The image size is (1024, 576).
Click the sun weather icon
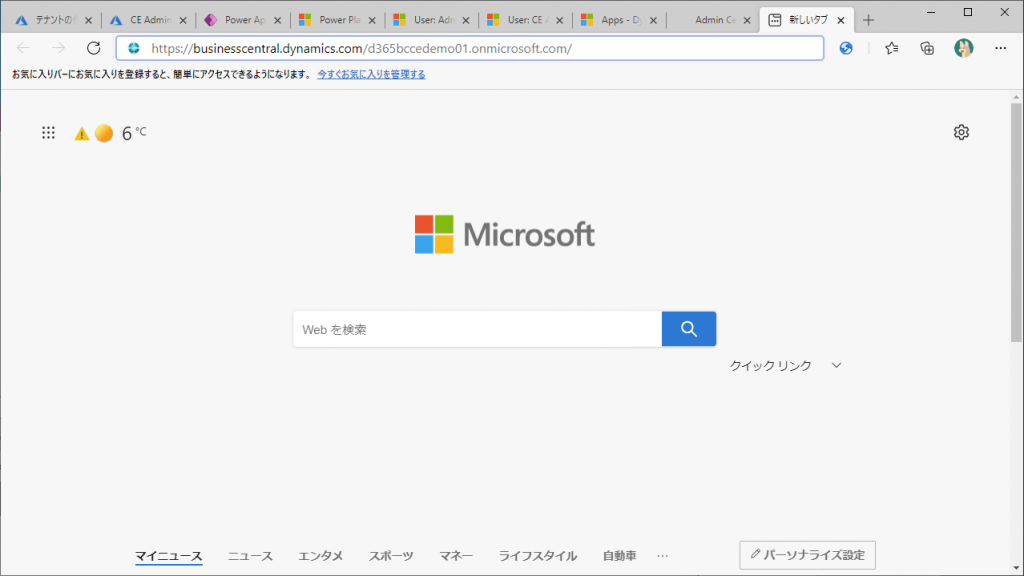(x=104, y=133)
